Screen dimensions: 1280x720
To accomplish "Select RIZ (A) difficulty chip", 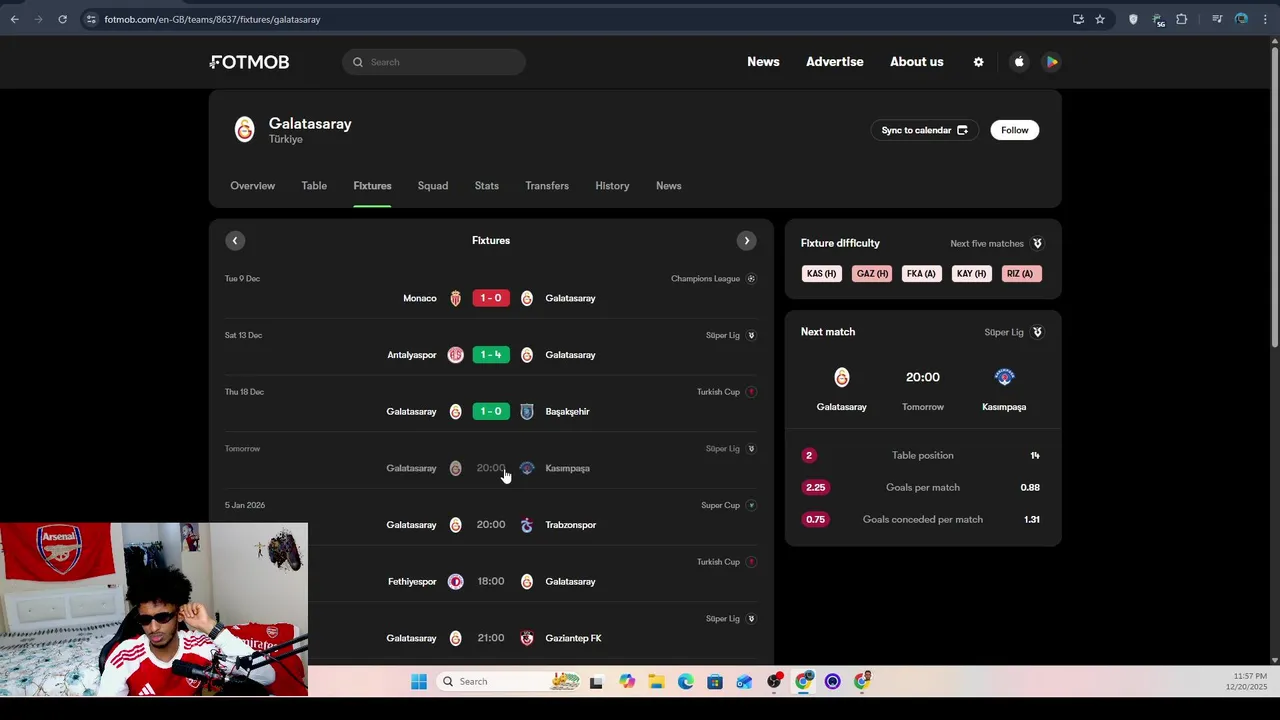I will click(x=1020, y=274).
